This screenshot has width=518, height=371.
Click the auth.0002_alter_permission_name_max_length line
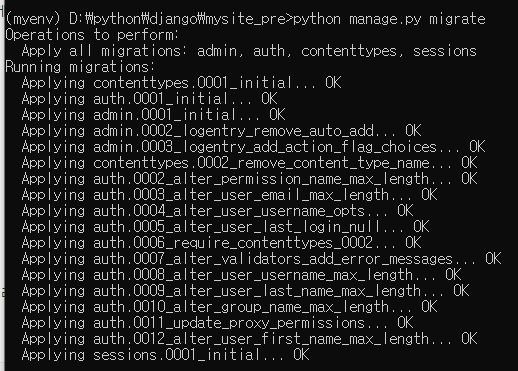coord(249,179)
